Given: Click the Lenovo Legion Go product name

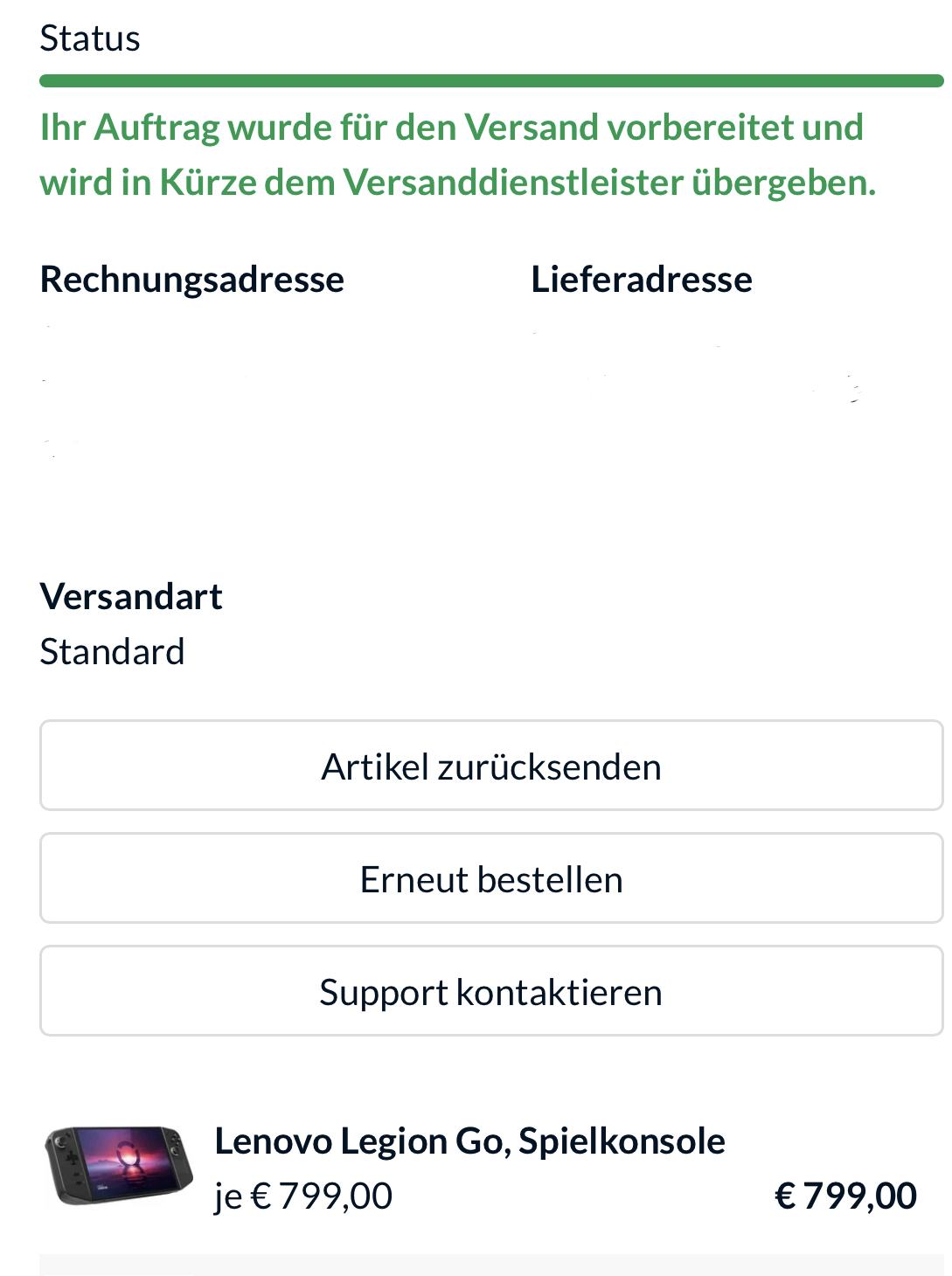Looking at the screenshot, I should [469, 1141].
